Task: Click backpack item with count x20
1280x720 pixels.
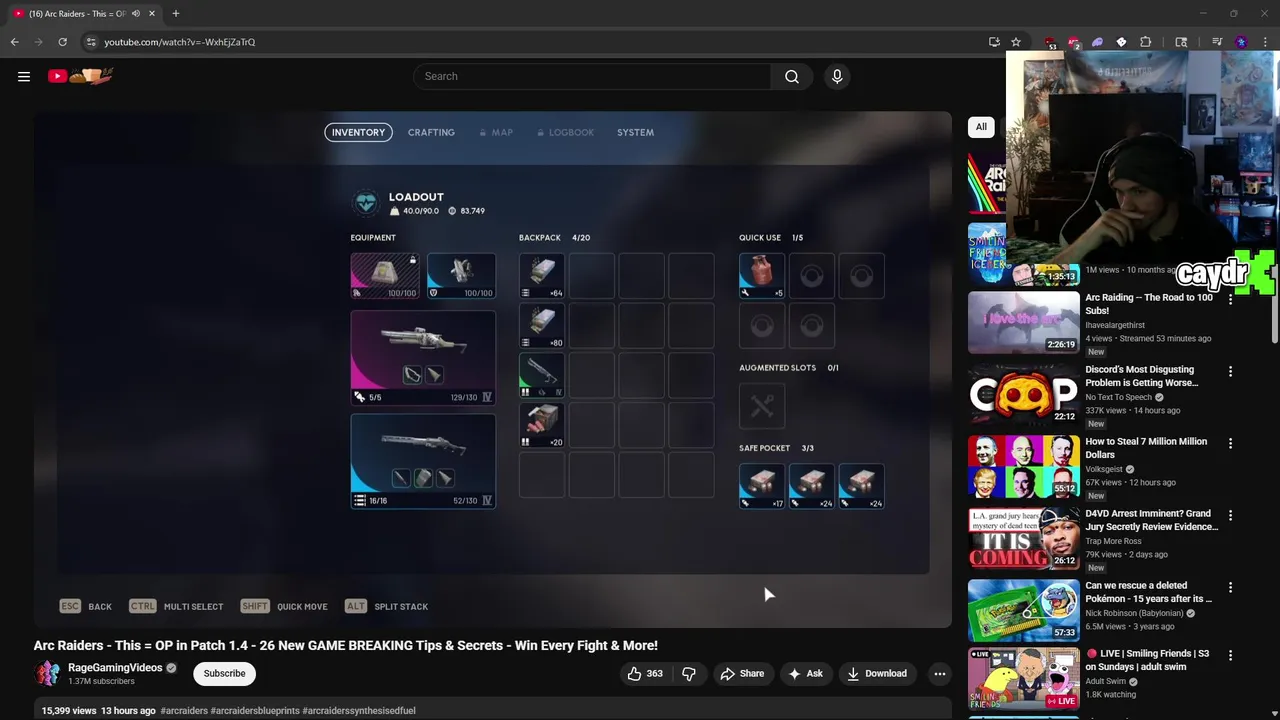Action: tap(542, 425)
